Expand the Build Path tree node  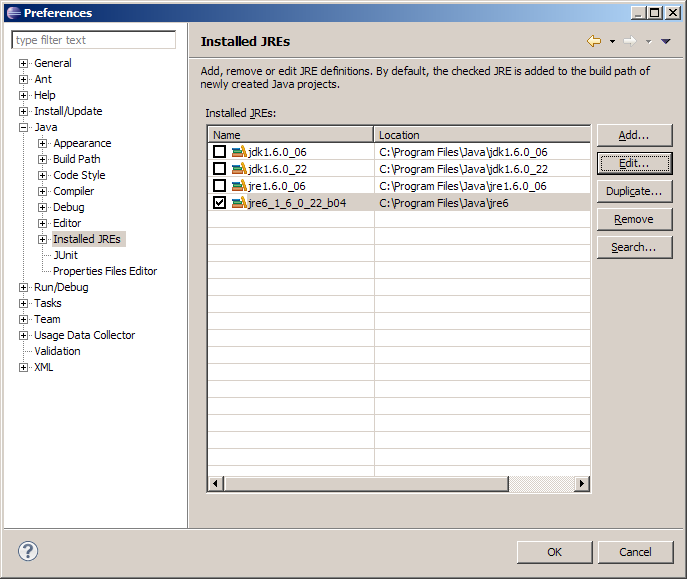pyautogui.click(x=42, y=159)
